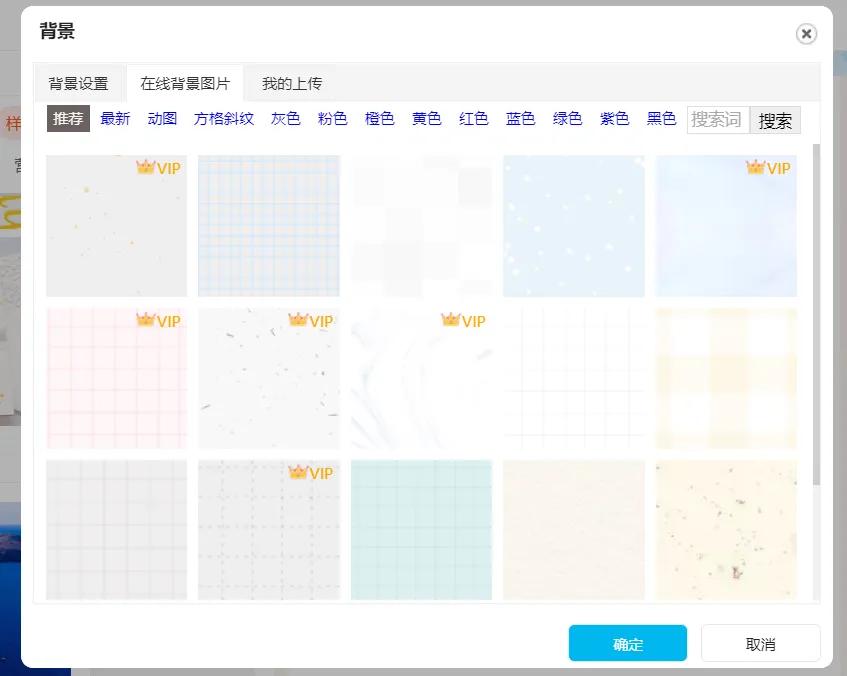
Task: Select the 推荐 recommended filter
Action: (x=67, y=117)
